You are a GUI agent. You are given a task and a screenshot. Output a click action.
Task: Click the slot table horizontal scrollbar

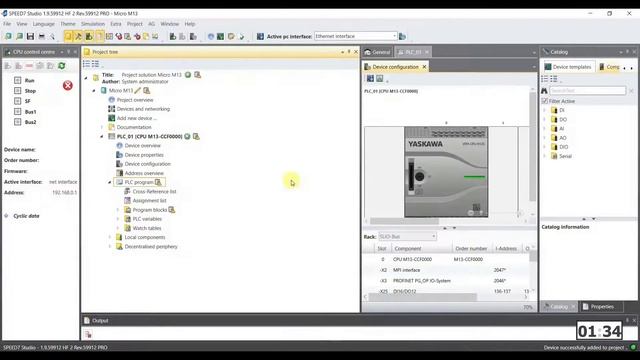tap(423, 297)
